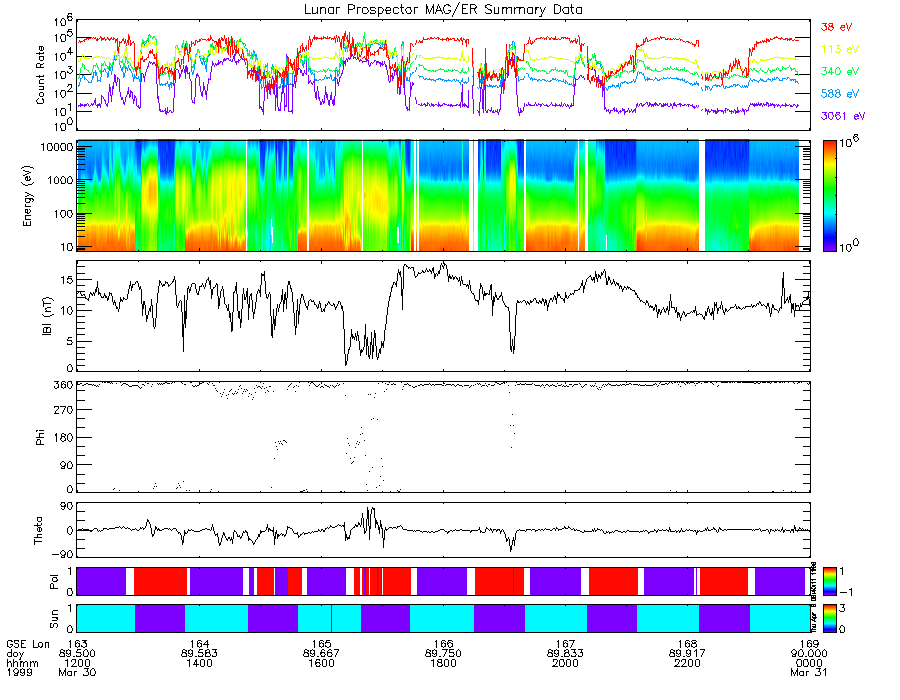
Task: Click the 'Phi' axis label
Action: [x=40, y=437]
